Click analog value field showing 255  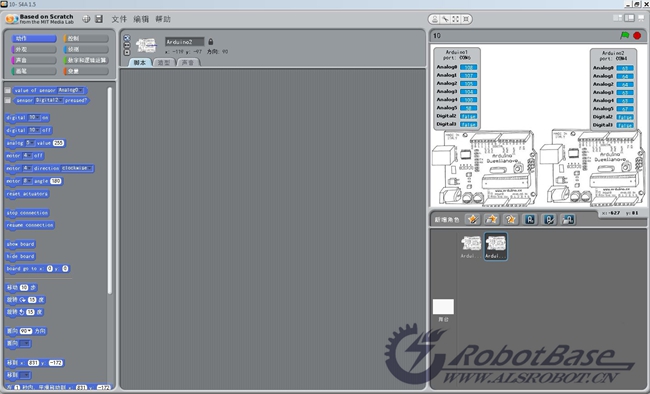58,143
